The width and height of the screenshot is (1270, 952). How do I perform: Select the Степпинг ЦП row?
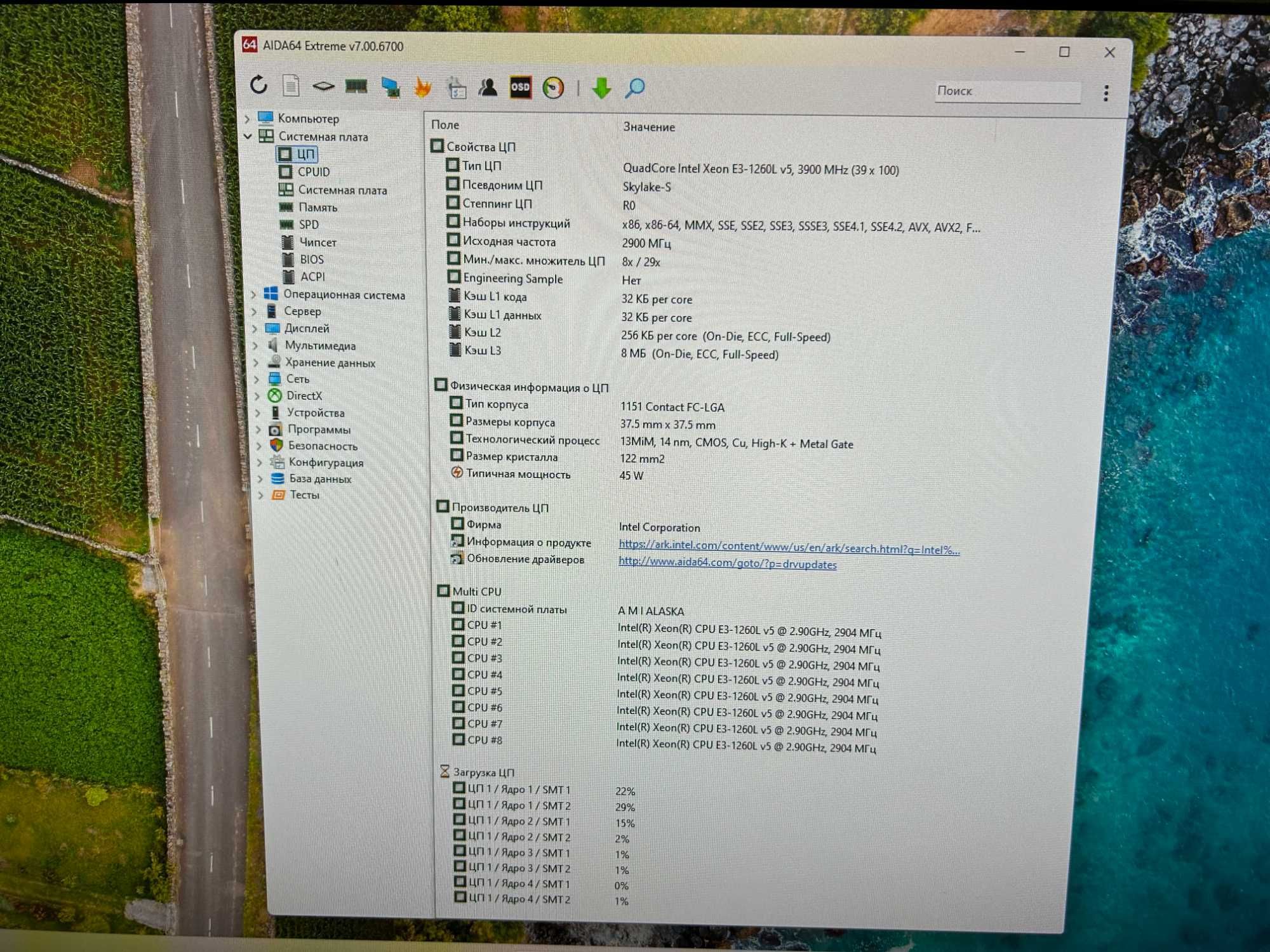(540, 204)
